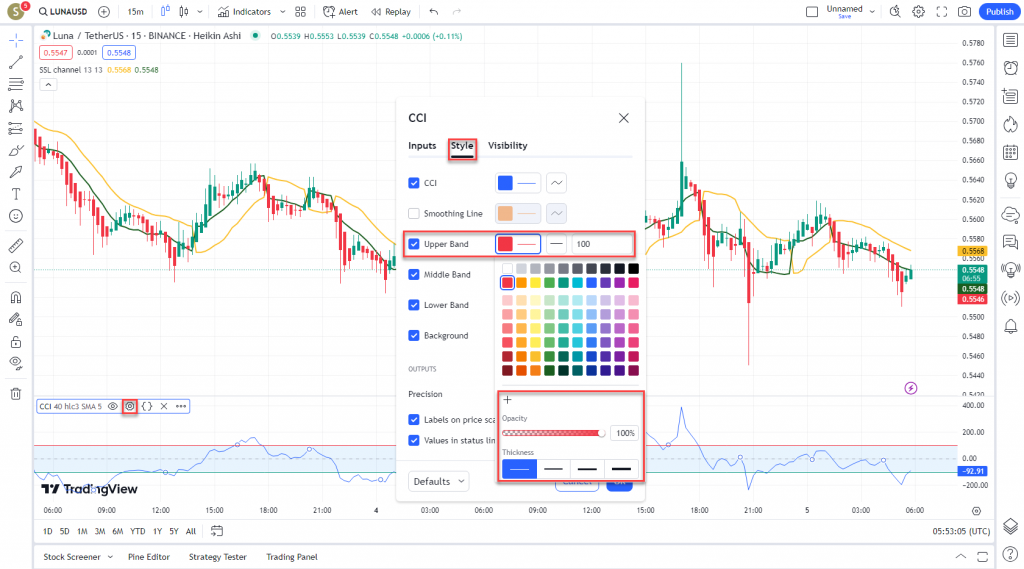Uncheck the Middle Band checkbox
Viewport: 1024px width, 569px height.
(x=413, y=274)
